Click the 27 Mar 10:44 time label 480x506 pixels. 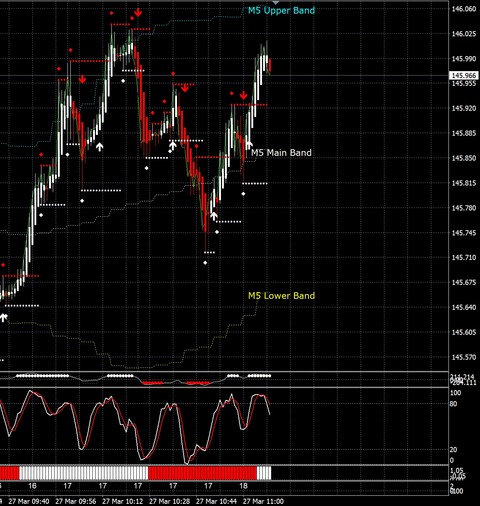click(216, 501)
